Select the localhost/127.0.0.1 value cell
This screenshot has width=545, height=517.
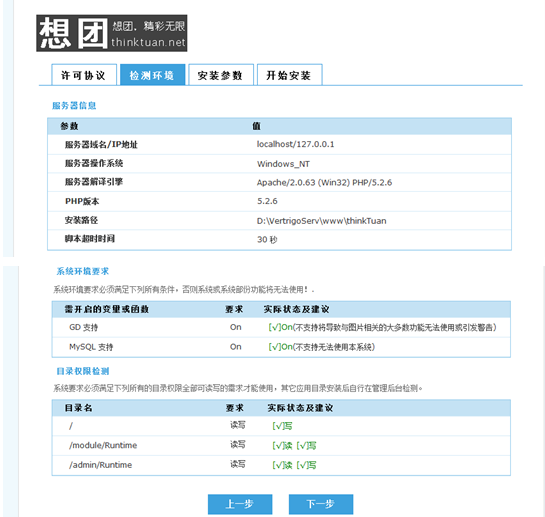295,144
